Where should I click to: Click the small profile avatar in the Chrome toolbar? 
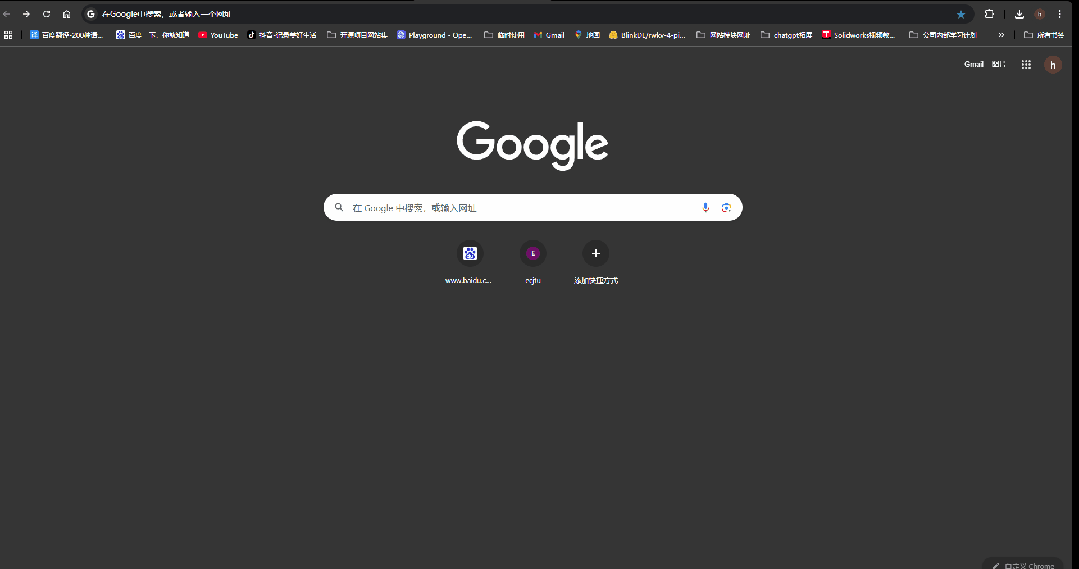point(1039,14)
